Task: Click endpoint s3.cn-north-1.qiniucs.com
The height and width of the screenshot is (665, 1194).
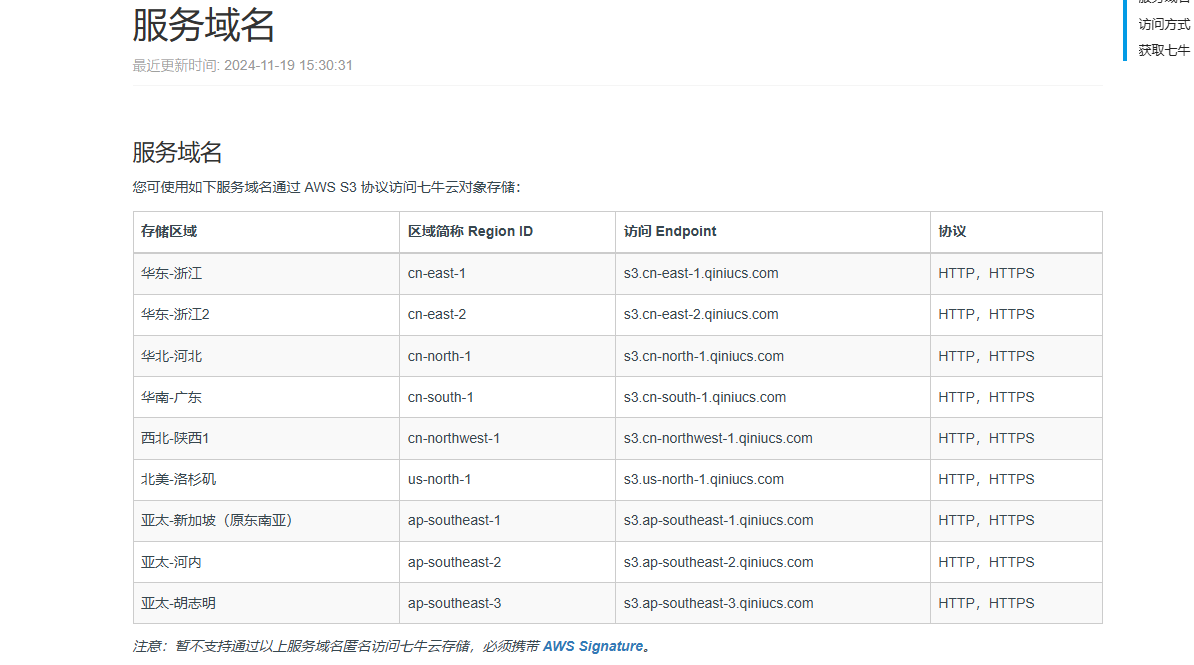Action: click(704, 356)
